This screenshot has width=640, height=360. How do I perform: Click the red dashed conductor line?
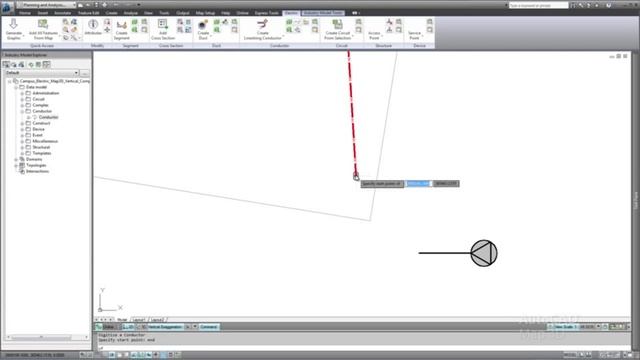(x=352, y=114)
